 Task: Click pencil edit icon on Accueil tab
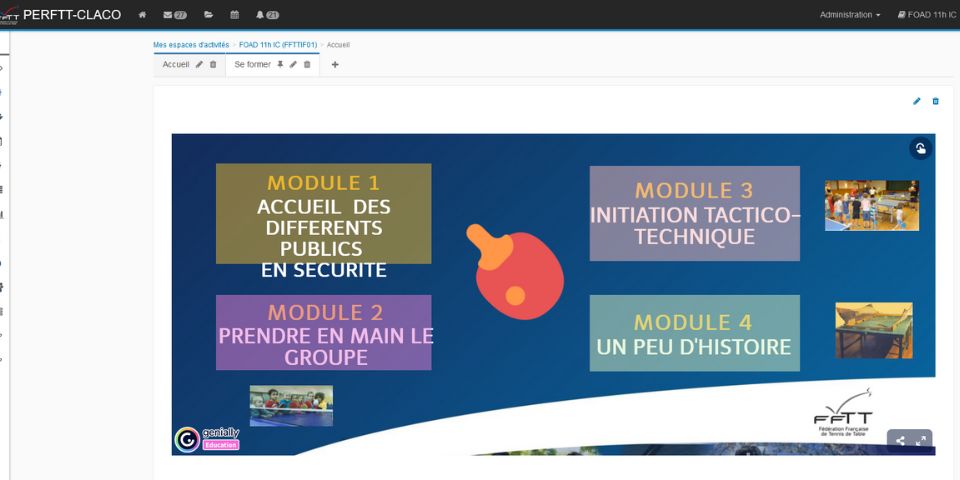(199, 64)
